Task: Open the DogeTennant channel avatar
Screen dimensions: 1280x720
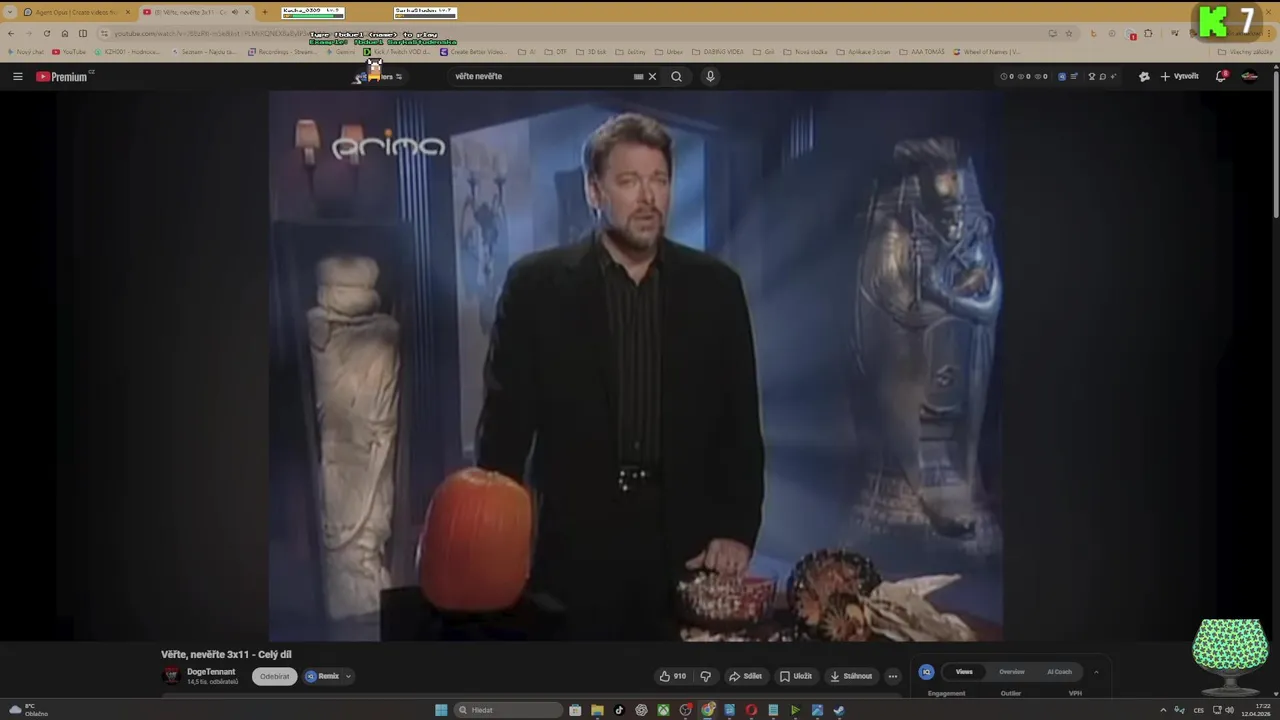Action: point(171,676)
